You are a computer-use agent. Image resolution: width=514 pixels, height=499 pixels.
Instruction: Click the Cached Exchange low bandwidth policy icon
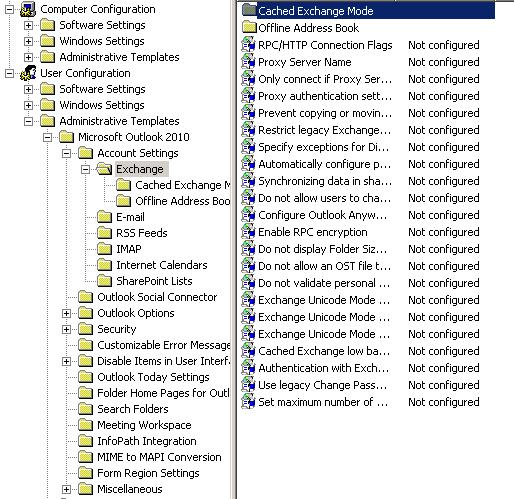(248, 351)
